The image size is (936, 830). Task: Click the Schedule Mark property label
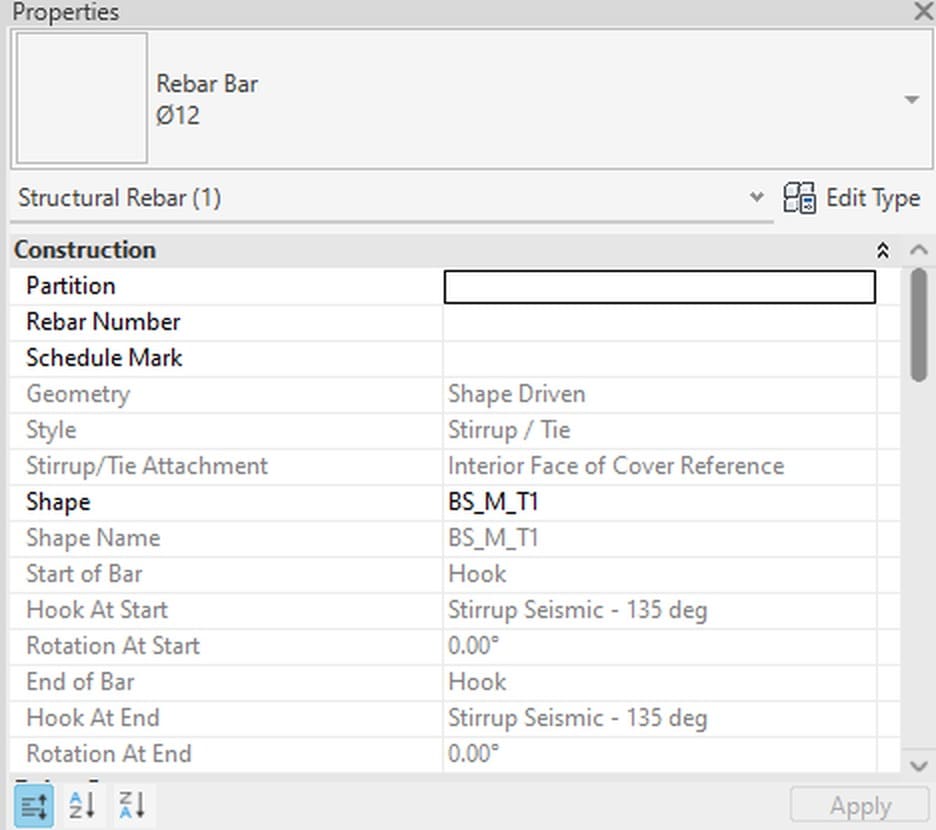[x=104, y=358]
